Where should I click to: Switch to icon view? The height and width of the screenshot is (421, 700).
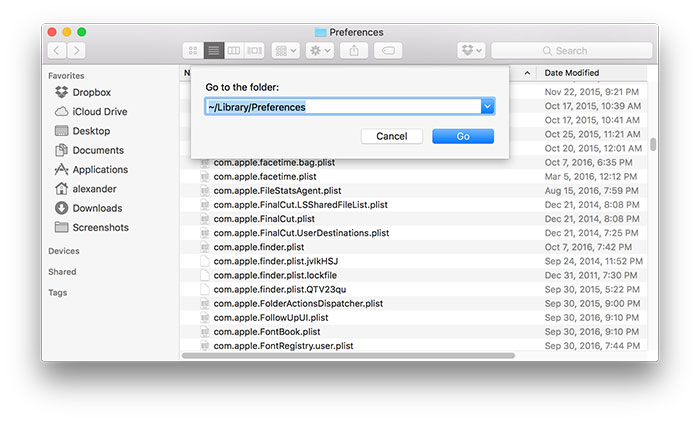(193, 50)
